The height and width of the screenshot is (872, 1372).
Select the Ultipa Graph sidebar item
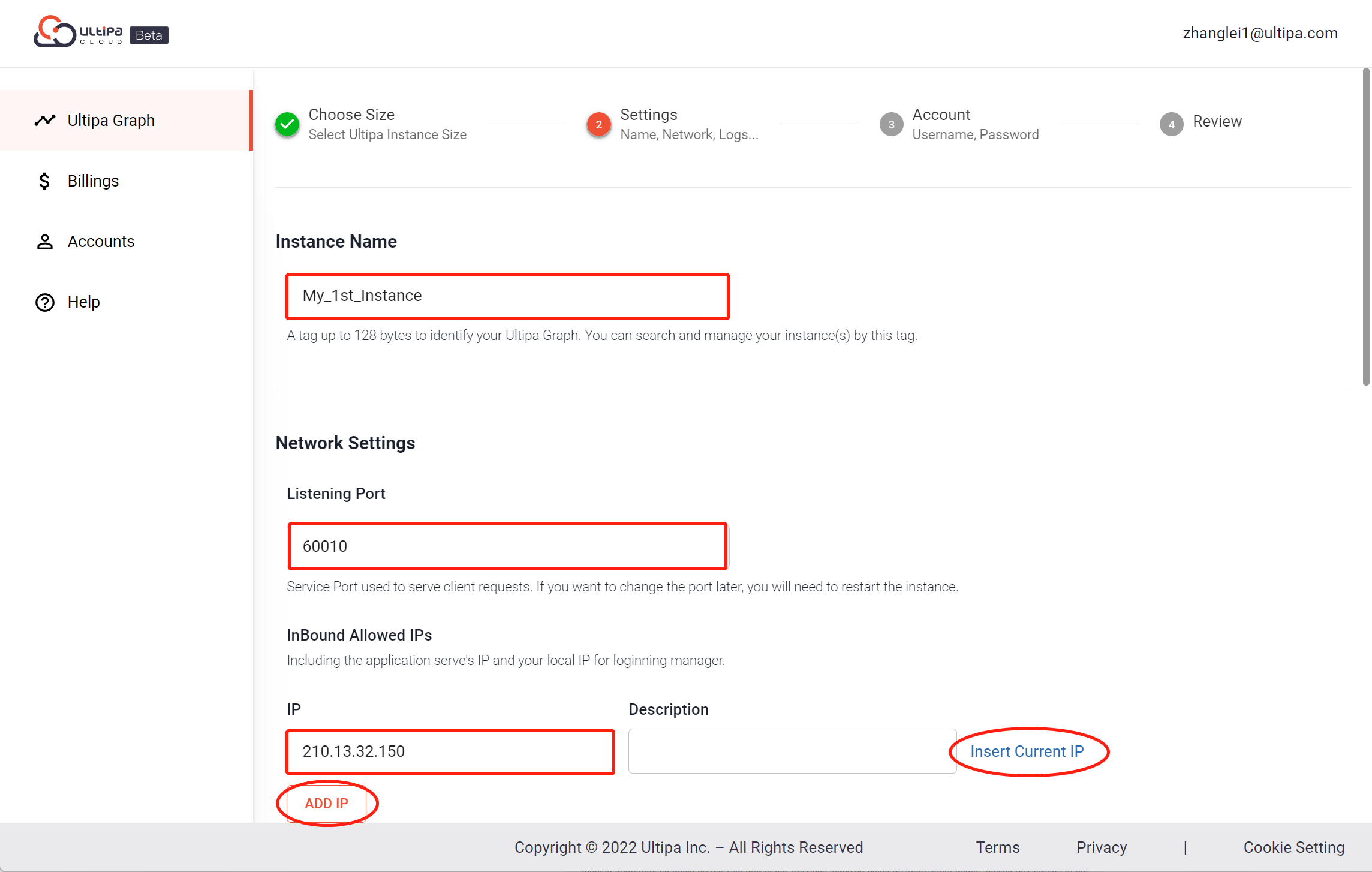[x=126, y=121]
